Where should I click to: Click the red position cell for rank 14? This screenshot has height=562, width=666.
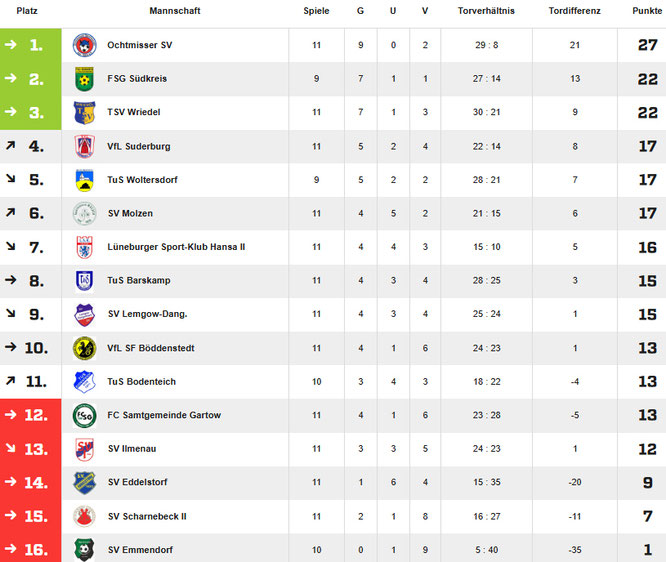(x=30, y=482)
